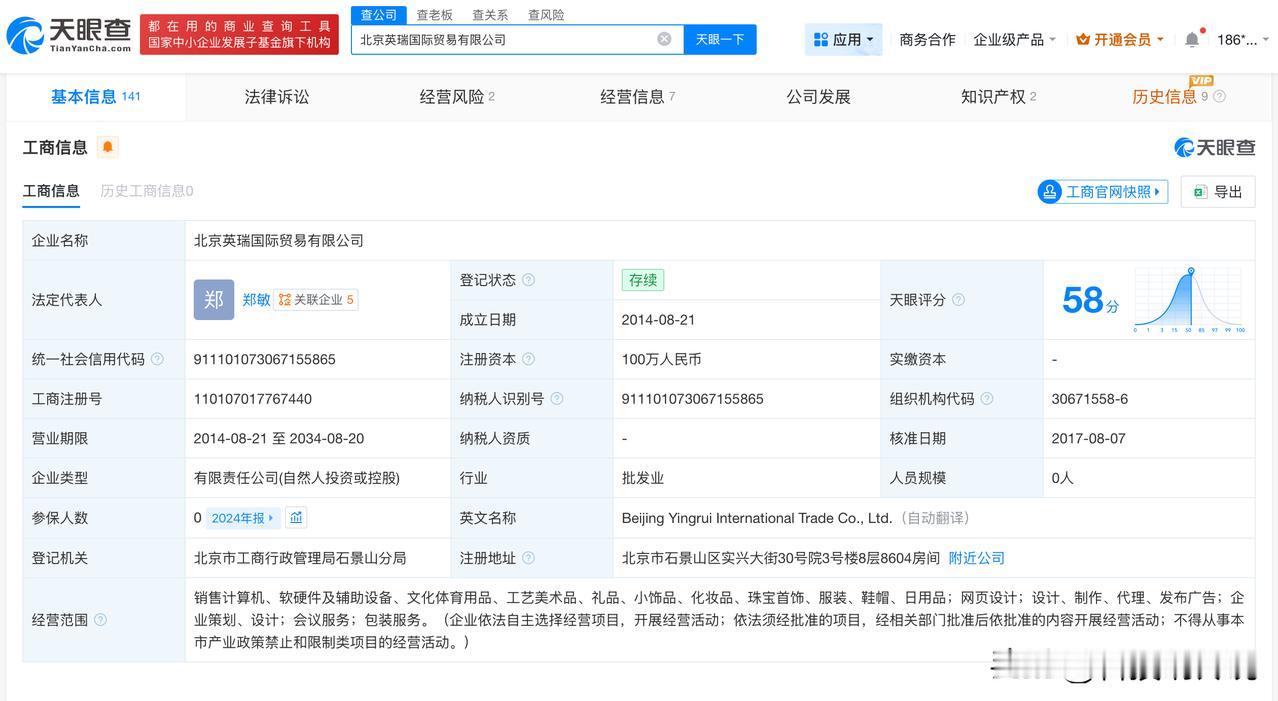Expand the 企业级产品 dropdown
Image resolution: width=1278 pixels, height=701 pixels.
click(x=1015, y=39)
